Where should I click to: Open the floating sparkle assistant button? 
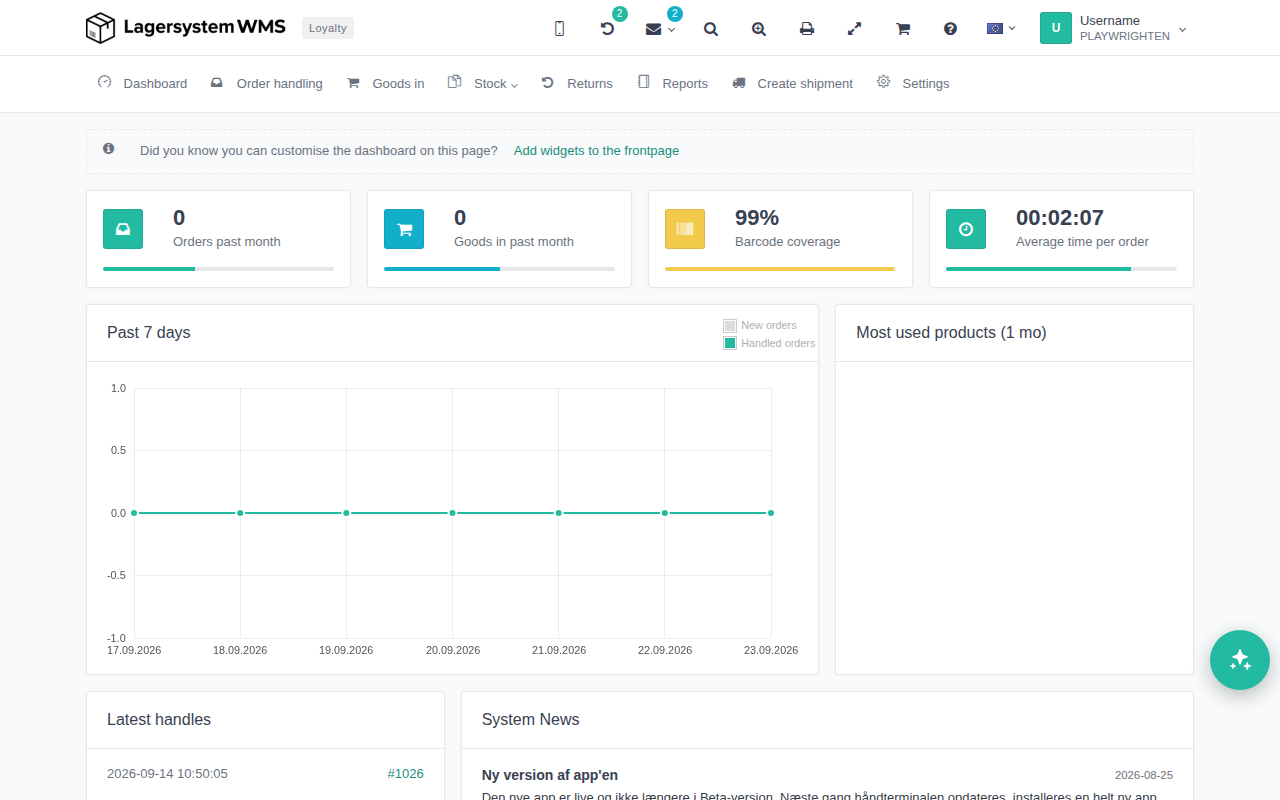click(1240, 660)
